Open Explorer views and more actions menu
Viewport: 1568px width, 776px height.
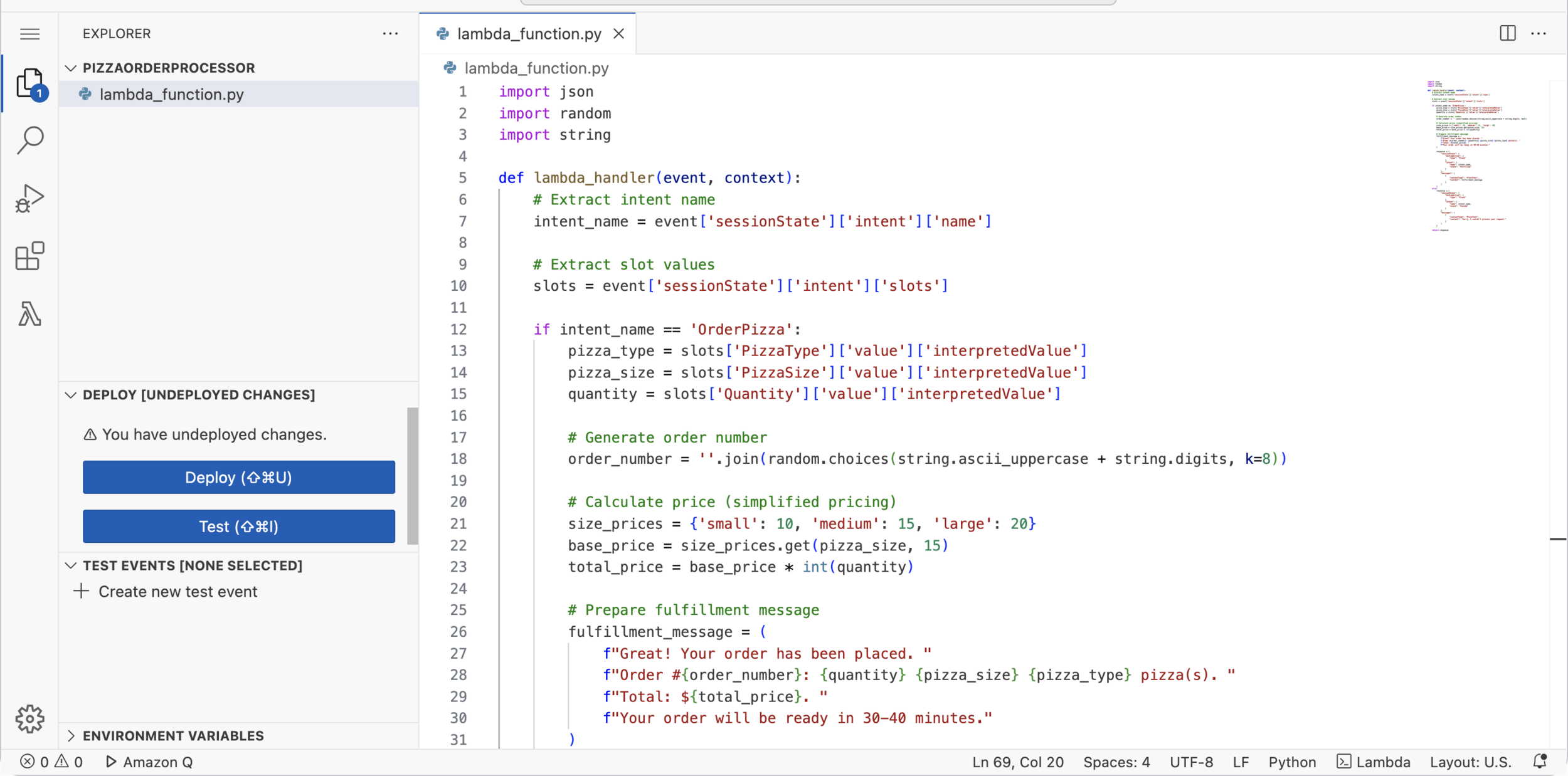[390, 34]
